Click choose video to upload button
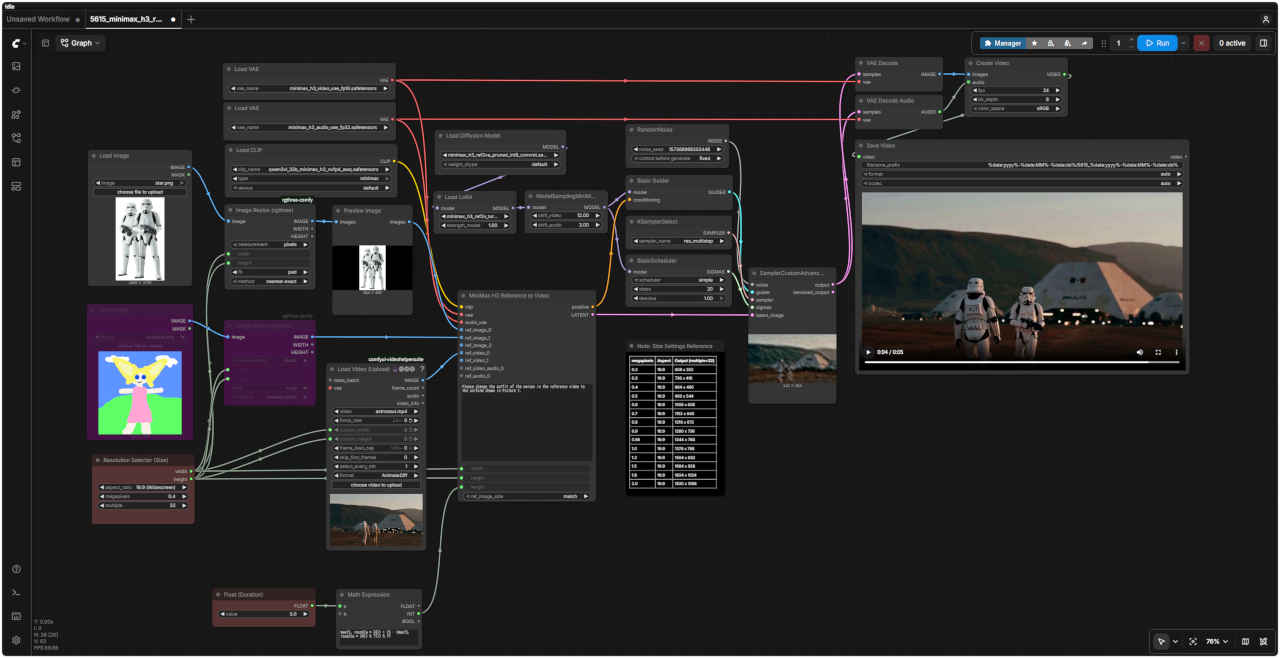 coord(376,484)
